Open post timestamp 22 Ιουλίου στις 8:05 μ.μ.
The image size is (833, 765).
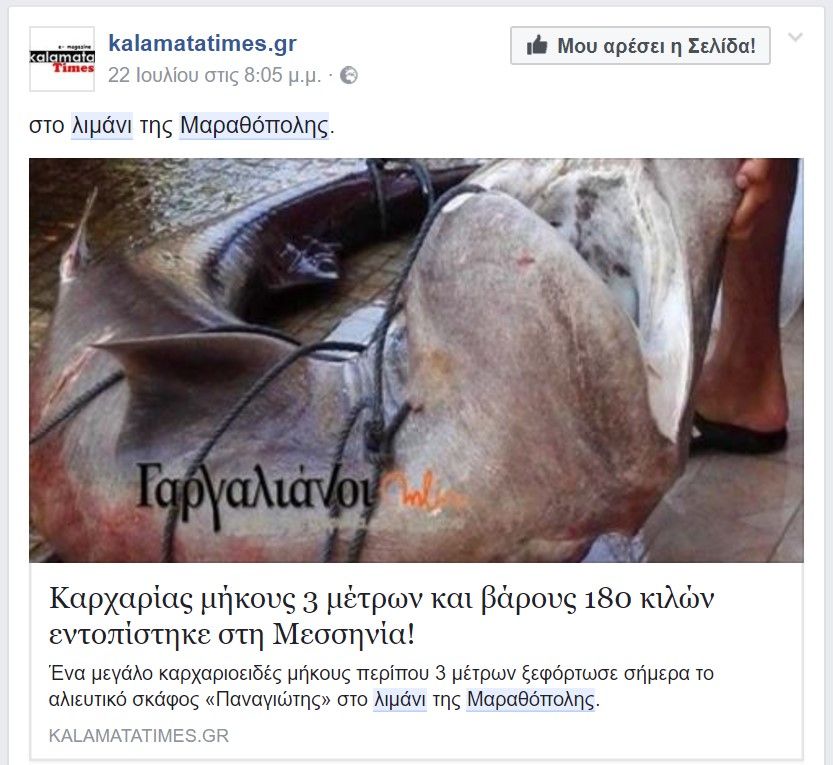215,75
